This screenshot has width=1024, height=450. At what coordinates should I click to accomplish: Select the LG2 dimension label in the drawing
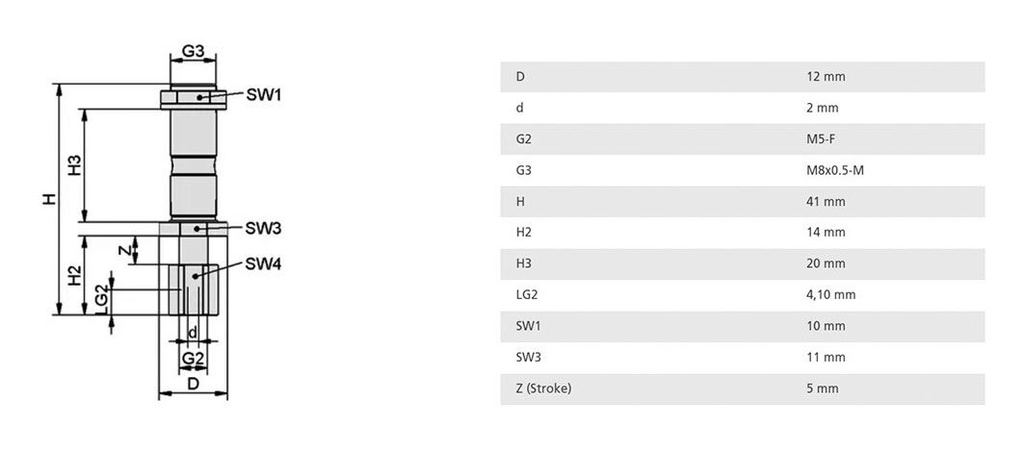click(x=101, y=298)
